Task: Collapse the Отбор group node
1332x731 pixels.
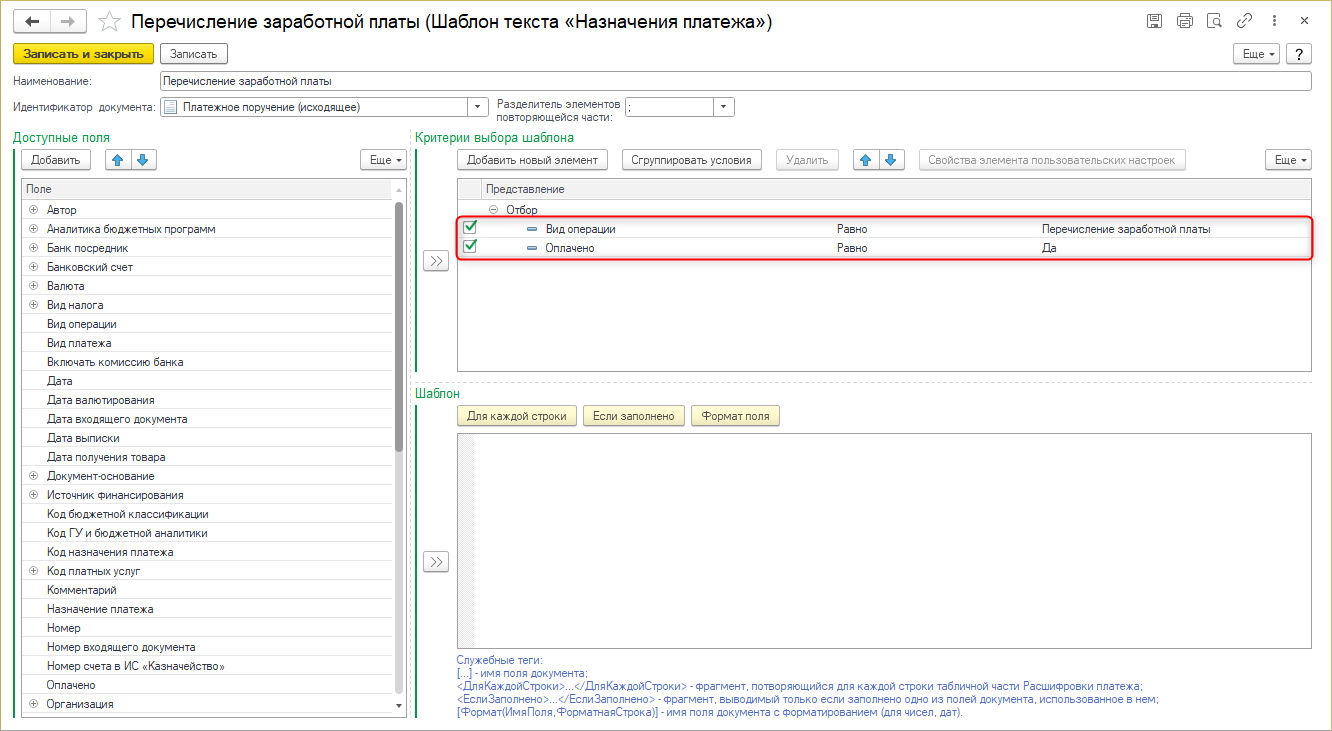Action: tap(493, 210)
